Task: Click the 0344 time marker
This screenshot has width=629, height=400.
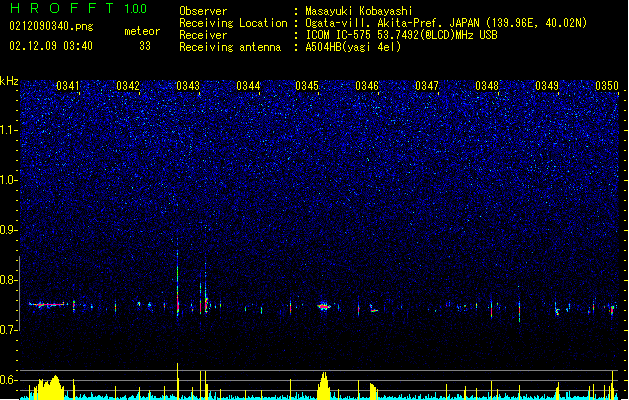Action: [x=248, y=86]
